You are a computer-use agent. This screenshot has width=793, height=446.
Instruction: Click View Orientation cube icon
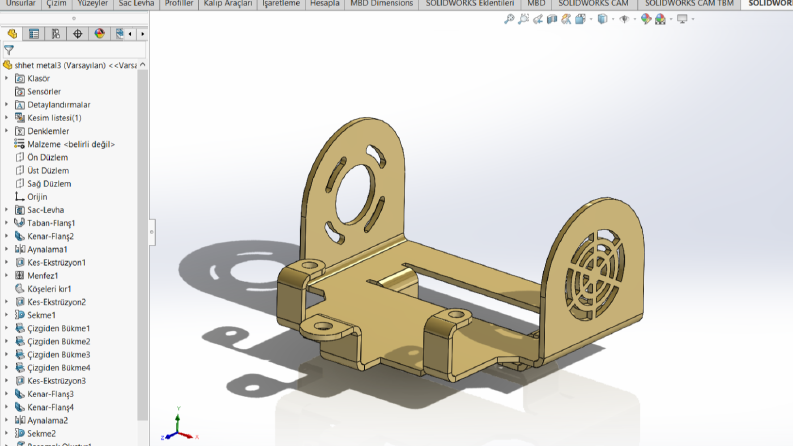point(580,19)
